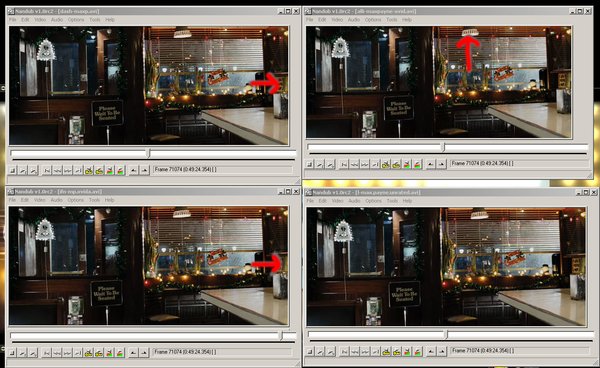Viewport: 600px width, 368px height.
Task: Go to next keyframe in top-right window
Action: click(x=396, y=164)
